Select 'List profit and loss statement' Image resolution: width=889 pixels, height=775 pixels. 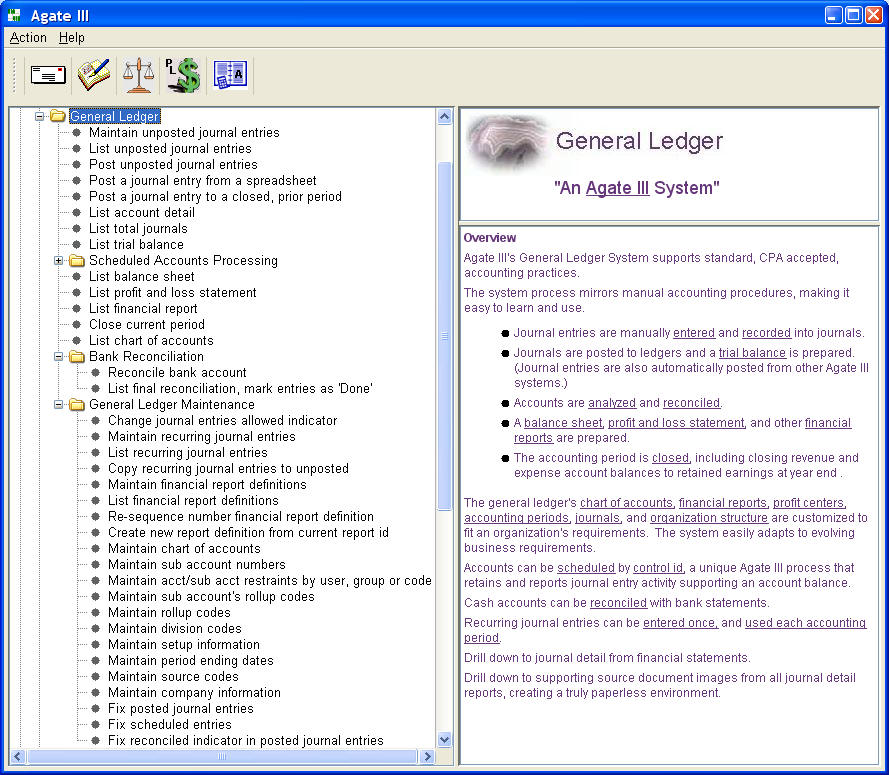click(172, 293)
